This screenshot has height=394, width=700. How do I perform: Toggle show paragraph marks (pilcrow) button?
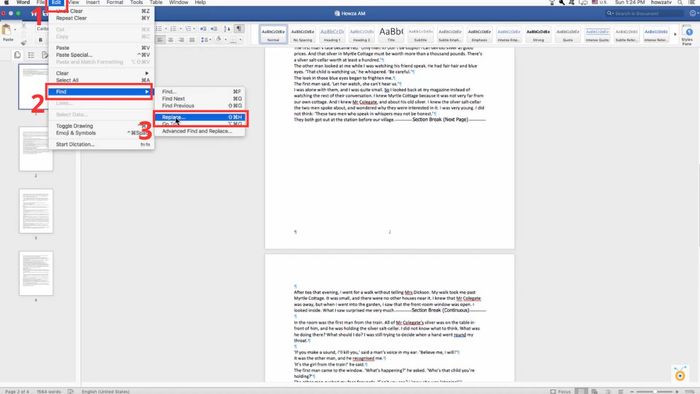point(239,29)
